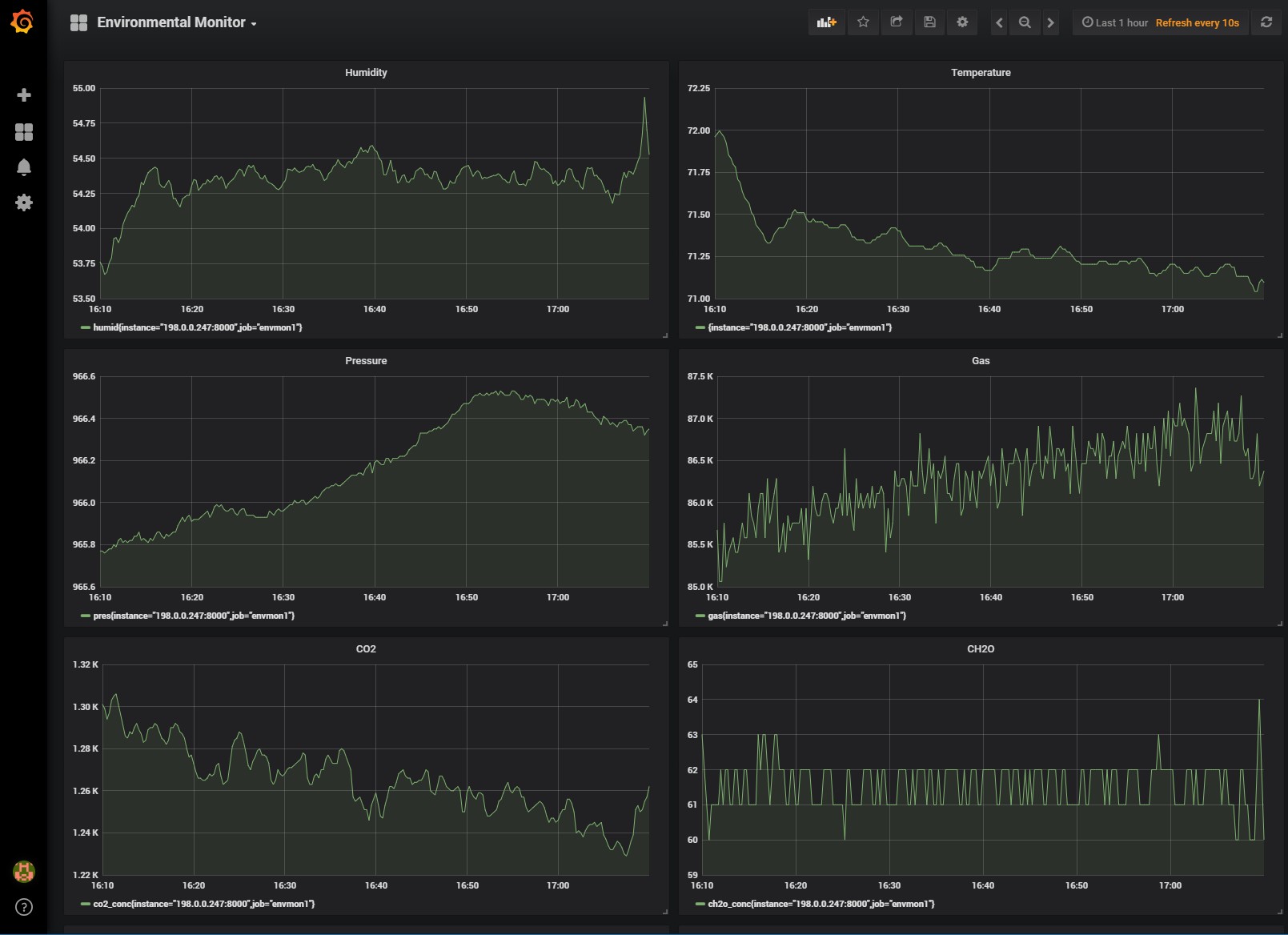
Task: Open the Dashboards grid icon in sidebar
Action: [x=24, y=132]
